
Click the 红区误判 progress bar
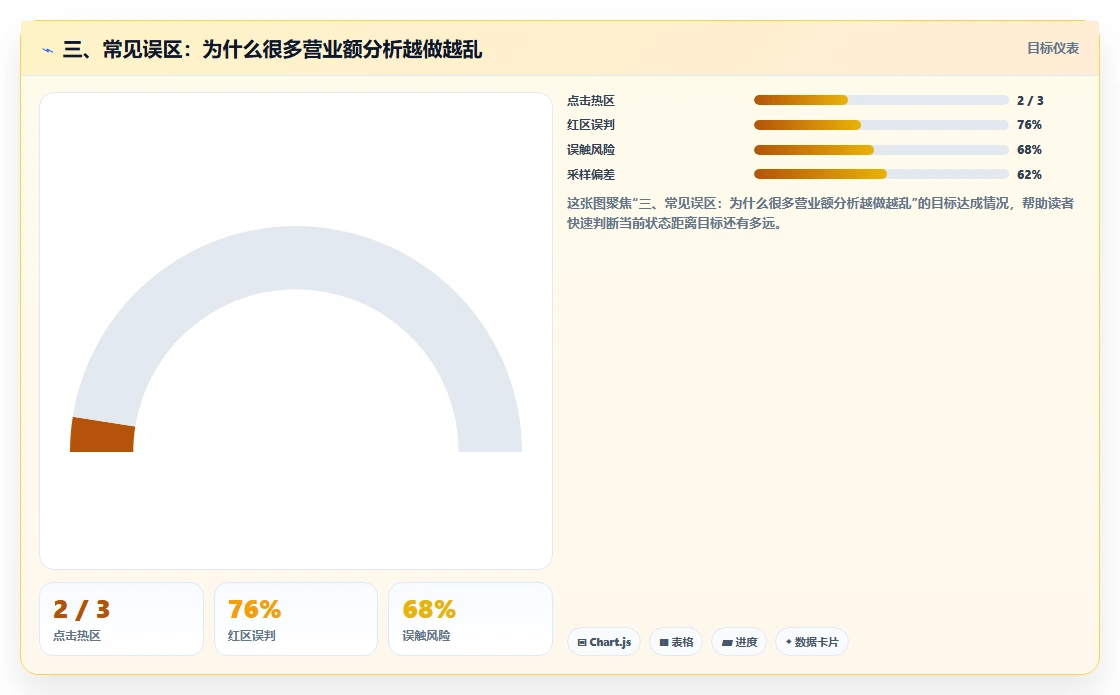(x=881, y=125)
